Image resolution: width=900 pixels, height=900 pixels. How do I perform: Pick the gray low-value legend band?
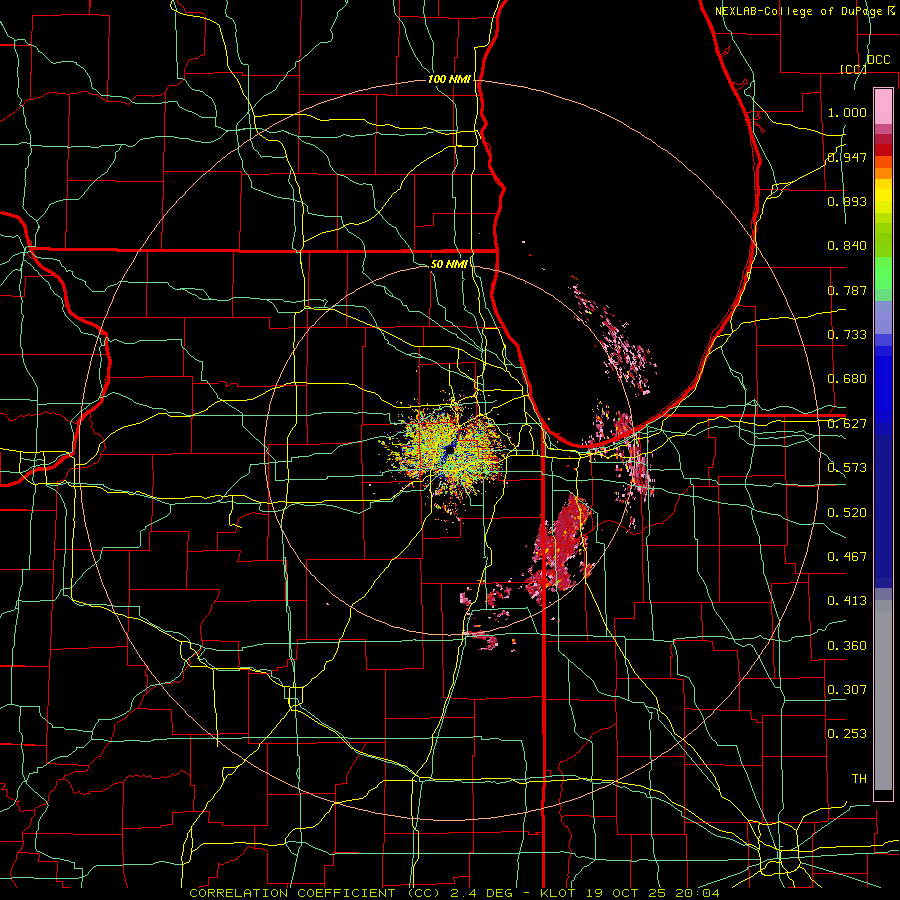[883, 695]
